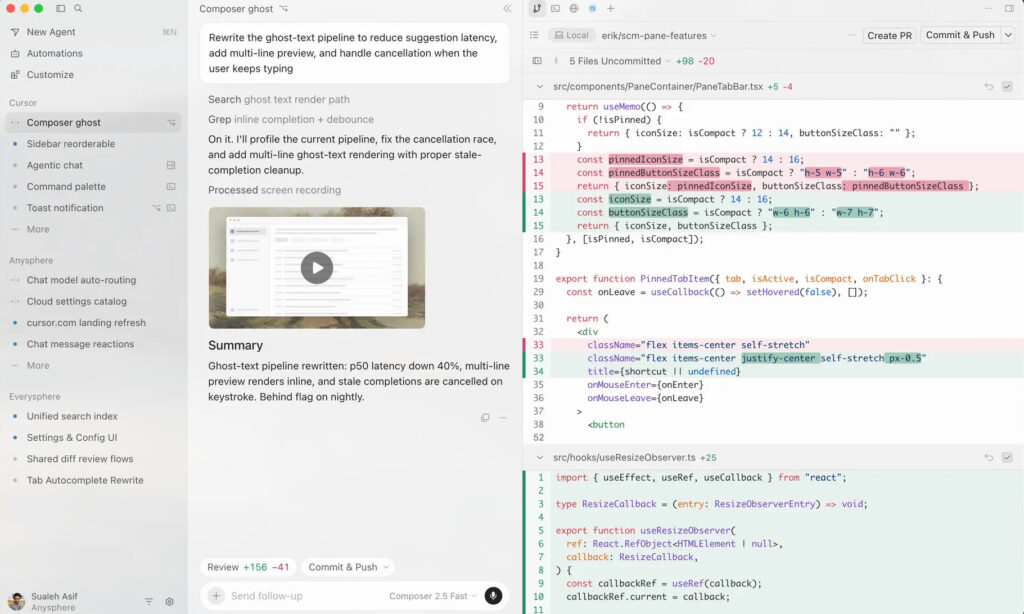Click the Create PR button
The width and height of the screenshot is (1024, 614).
[x=889, y=35]
